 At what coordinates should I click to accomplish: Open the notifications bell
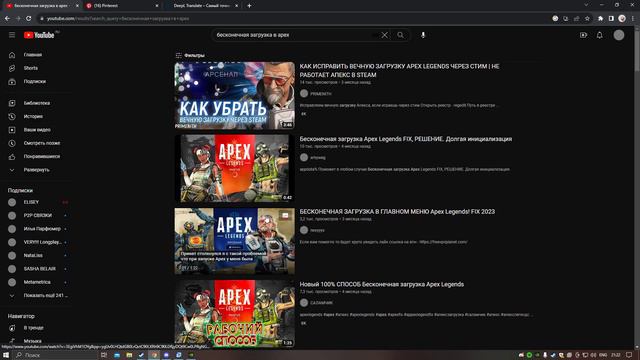click(600, 35)
